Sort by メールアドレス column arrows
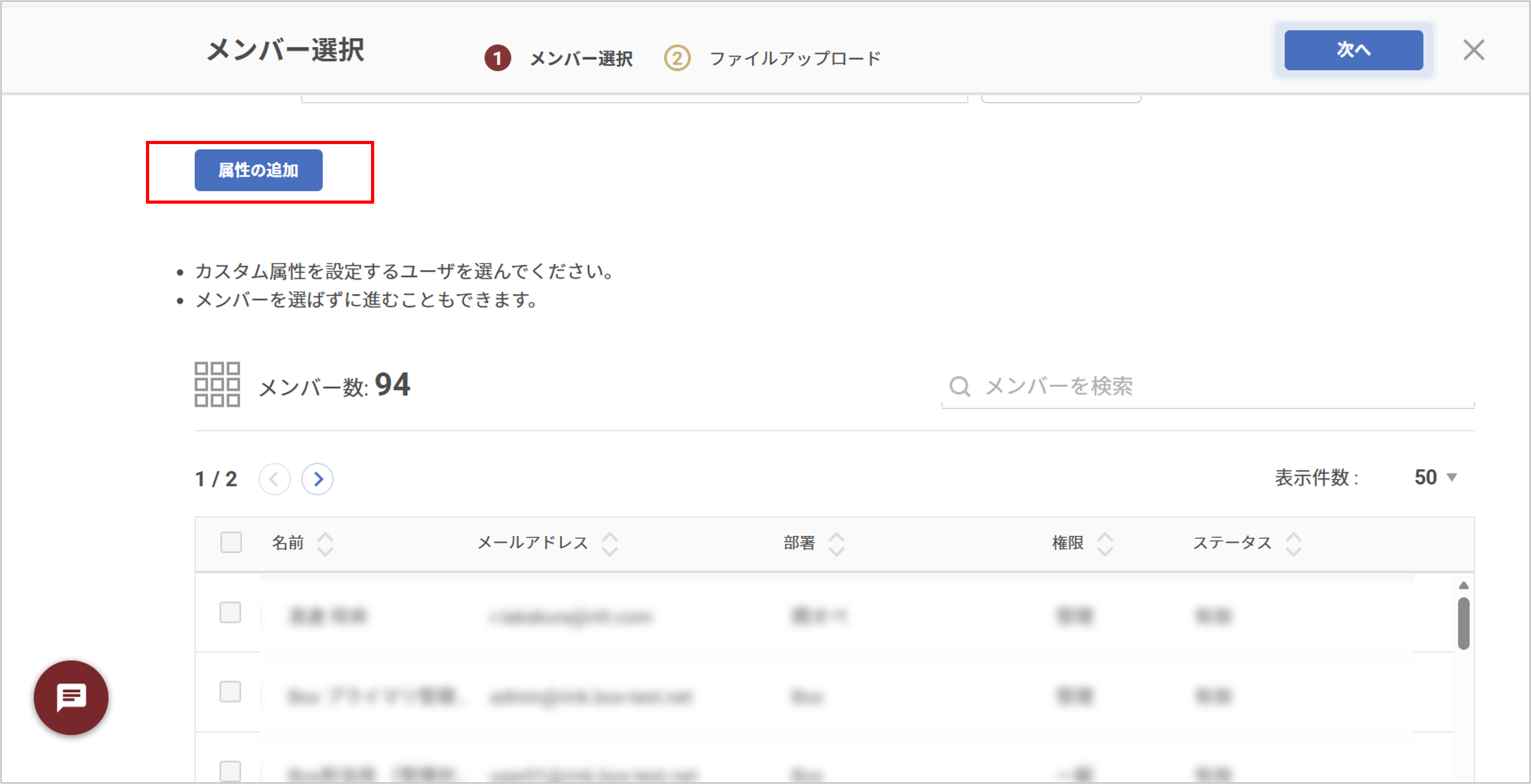This screenshot has height=784, width=1531. coord(610,543)
